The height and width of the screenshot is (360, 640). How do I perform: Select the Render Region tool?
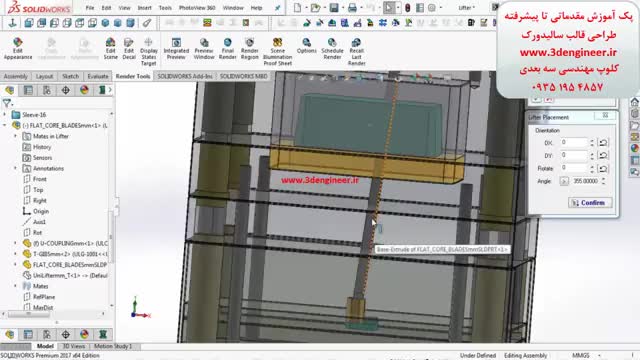point(249,49)
